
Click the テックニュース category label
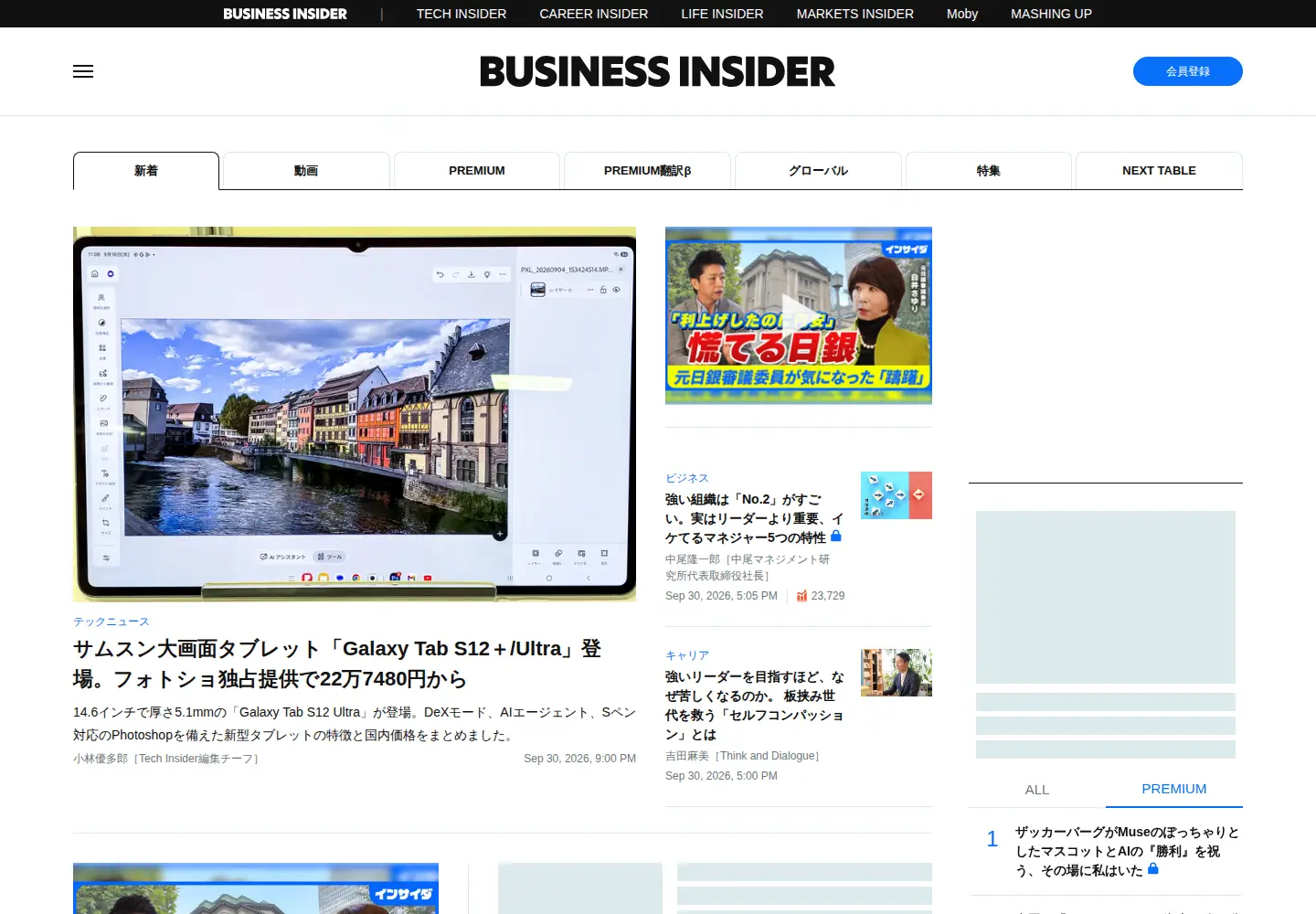point(111,622)
